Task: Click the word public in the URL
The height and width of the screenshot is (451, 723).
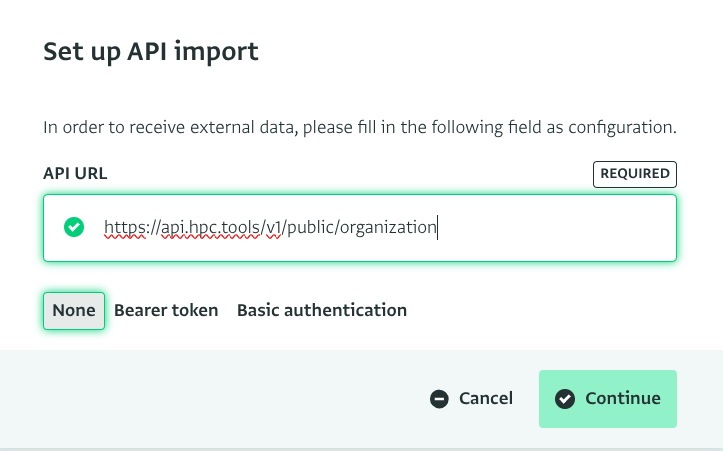Action: click(x=311, y=228)
